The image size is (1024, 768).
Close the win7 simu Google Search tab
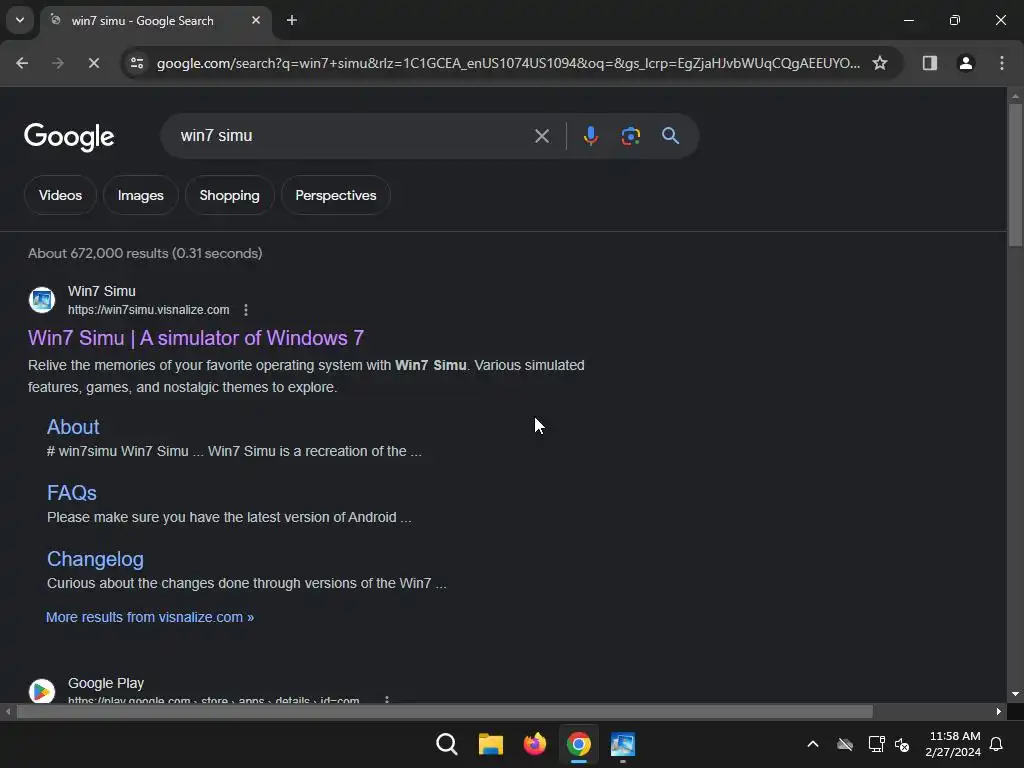(255, 20)
